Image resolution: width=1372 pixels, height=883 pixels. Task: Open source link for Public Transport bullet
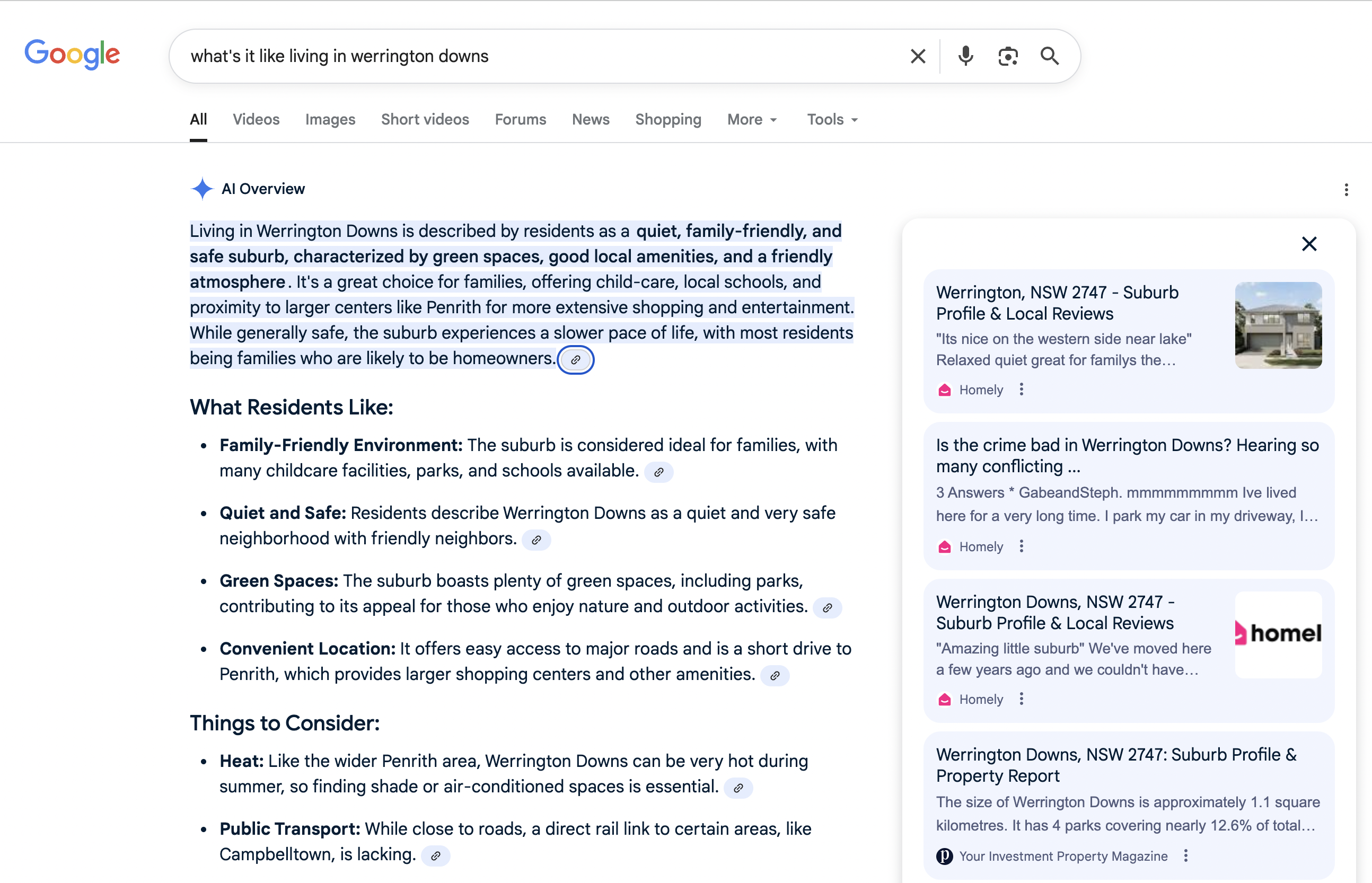(x=436, y=855)
